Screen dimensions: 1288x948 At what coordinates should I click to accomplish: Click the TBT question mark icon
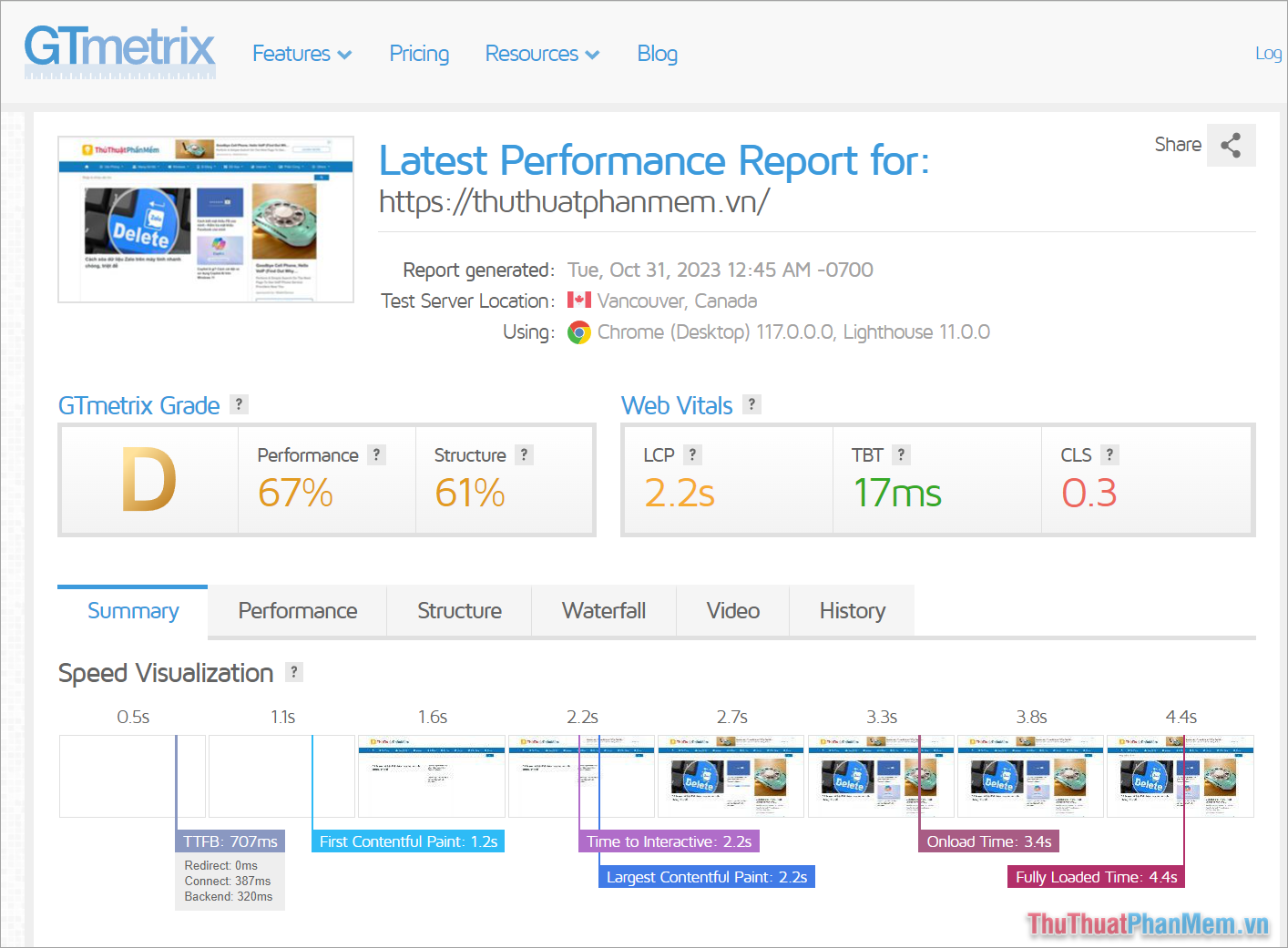(901, 454)
